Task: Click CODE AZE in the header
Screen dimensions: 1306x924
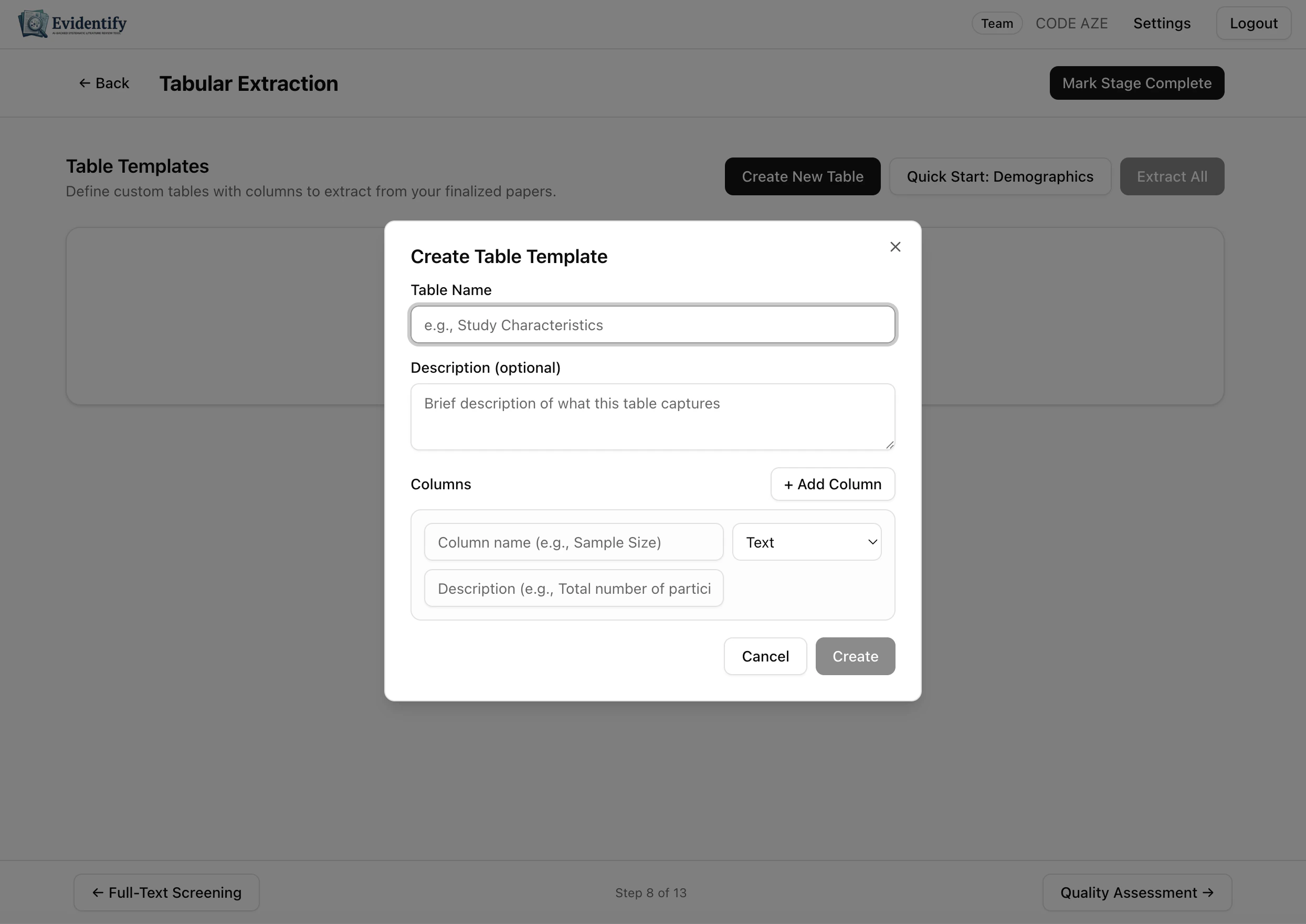Action: (1072, 23)
